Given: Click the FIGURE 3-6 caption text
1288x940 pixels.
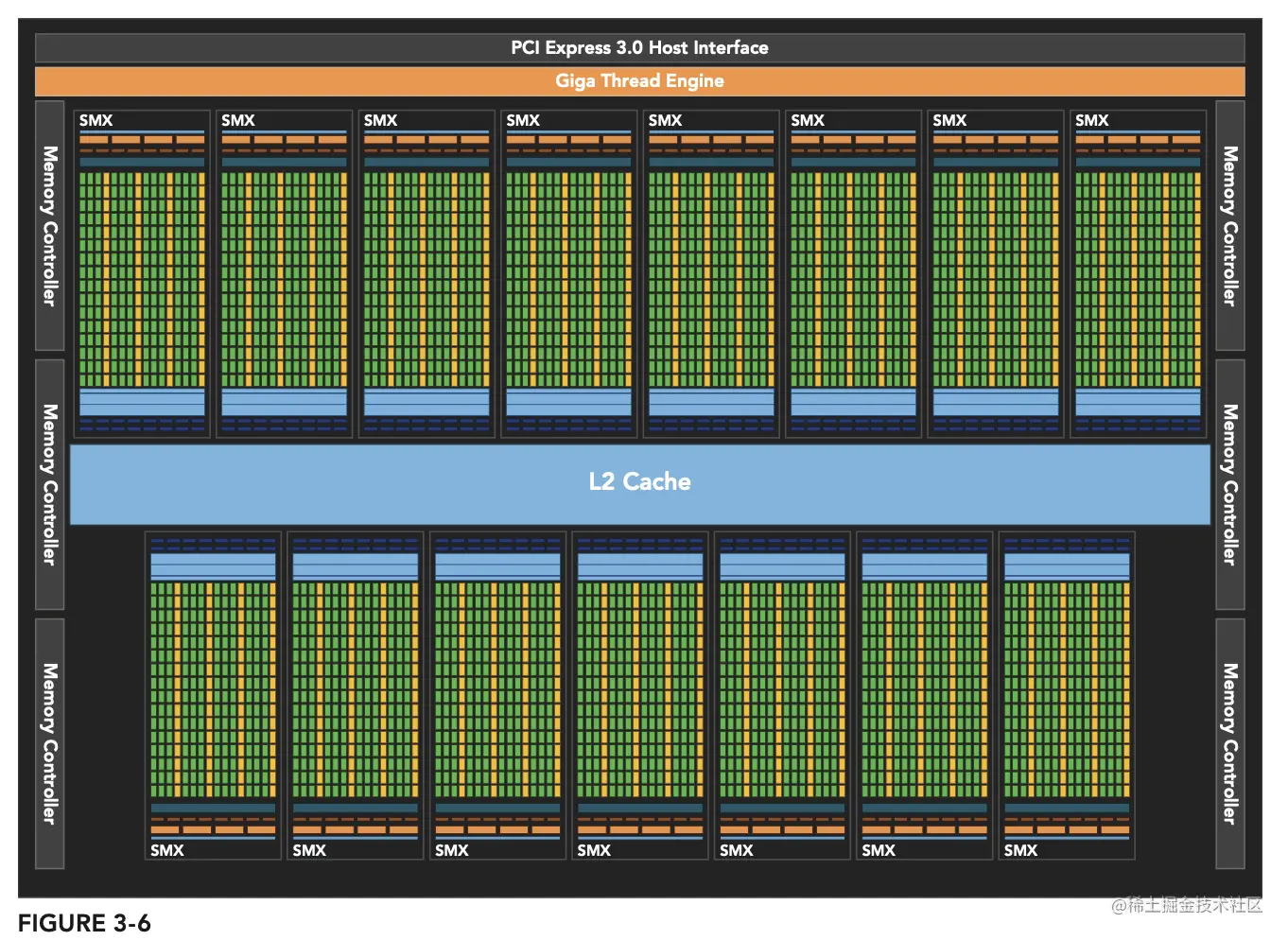Looking at the screenshot, I should coord(85,923).
